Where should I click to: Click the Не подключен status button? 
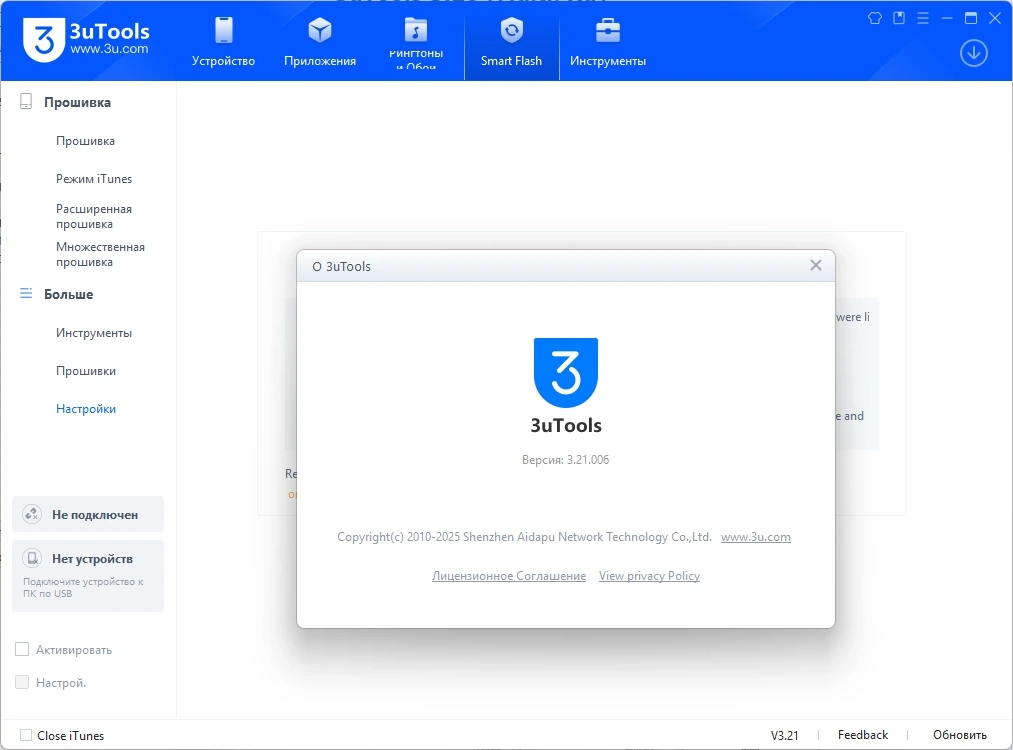pyautogui.click(x=88, y=514)
